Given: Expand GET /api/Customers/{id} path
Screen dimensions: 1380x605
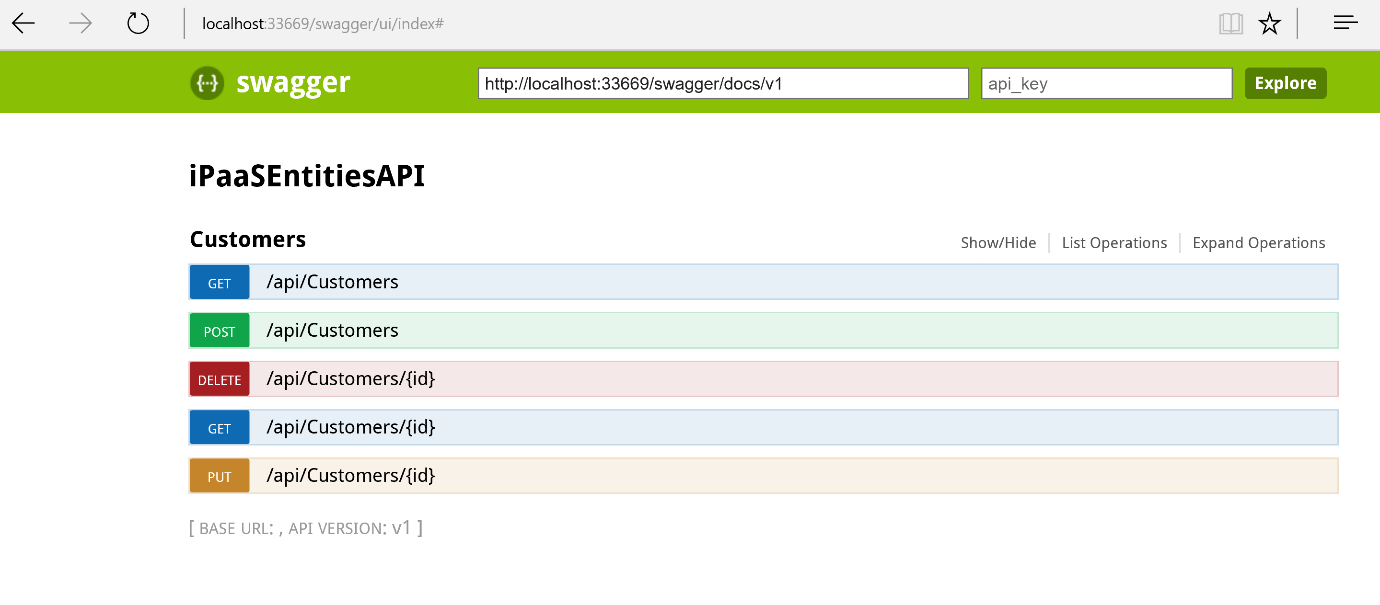Looking at the screenshot, I should [x=351, y=427].
